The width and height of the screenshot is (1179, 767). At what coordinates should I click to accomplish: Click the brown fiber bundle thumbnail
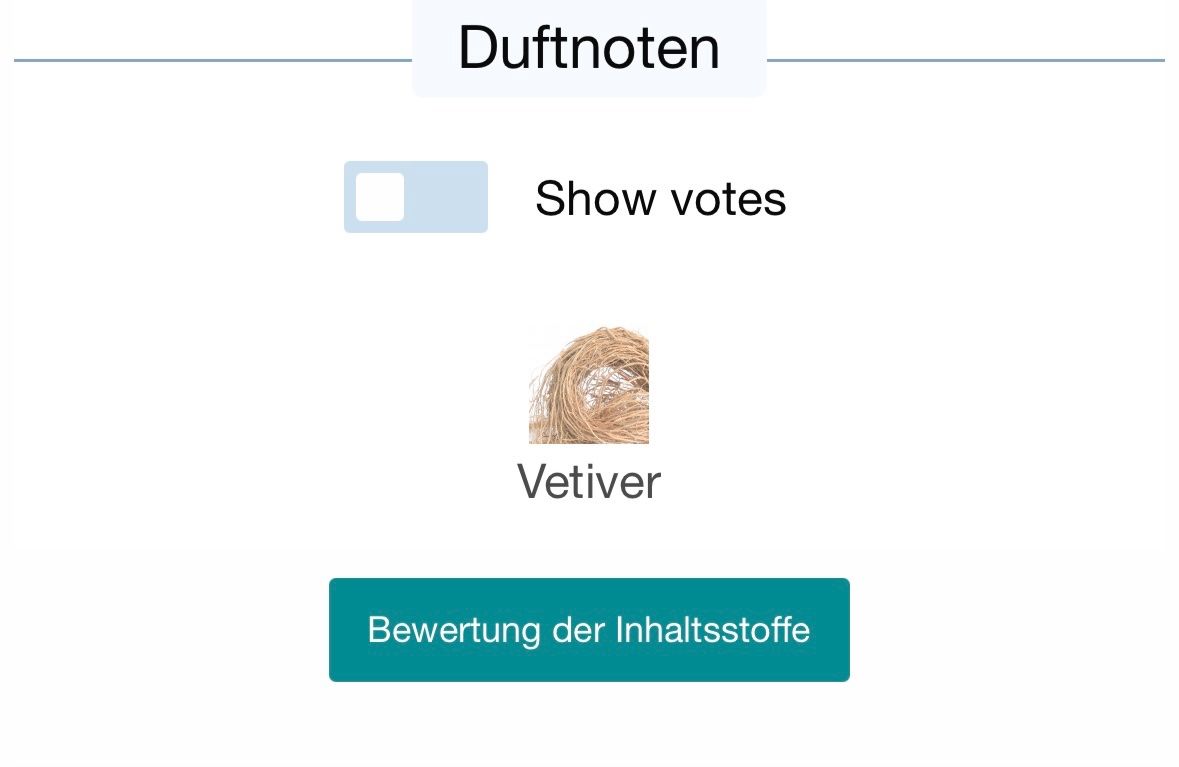coord(589,385)
